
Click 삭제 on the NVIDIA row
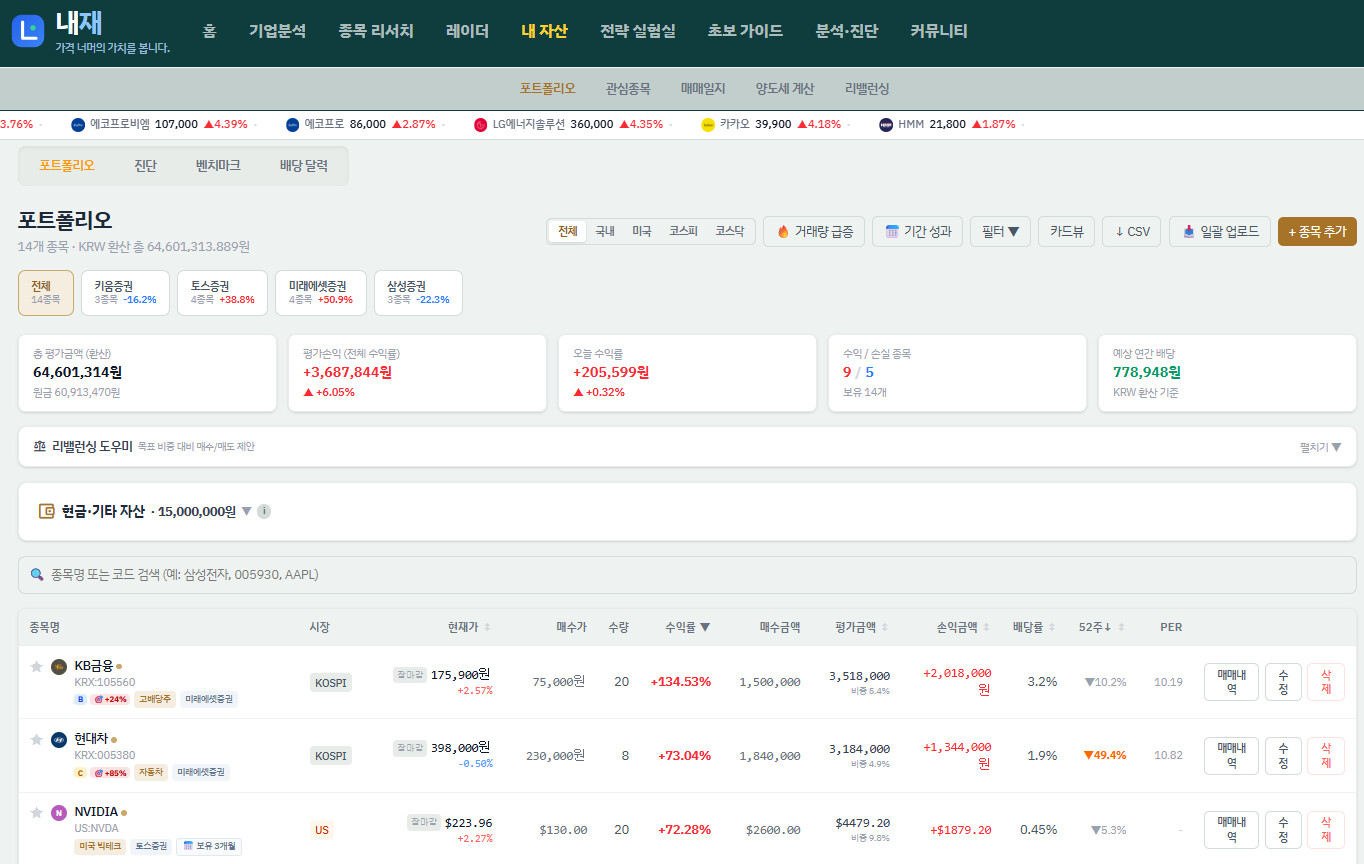1326,829
